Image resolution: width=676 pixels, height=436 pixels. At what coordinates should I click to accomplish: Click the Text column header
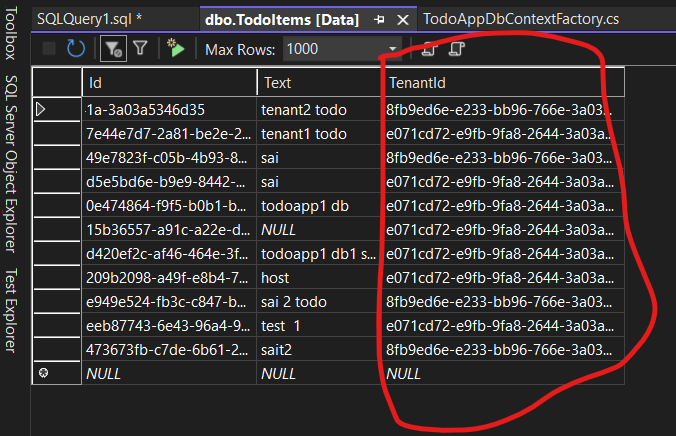[x=319, y=82]
